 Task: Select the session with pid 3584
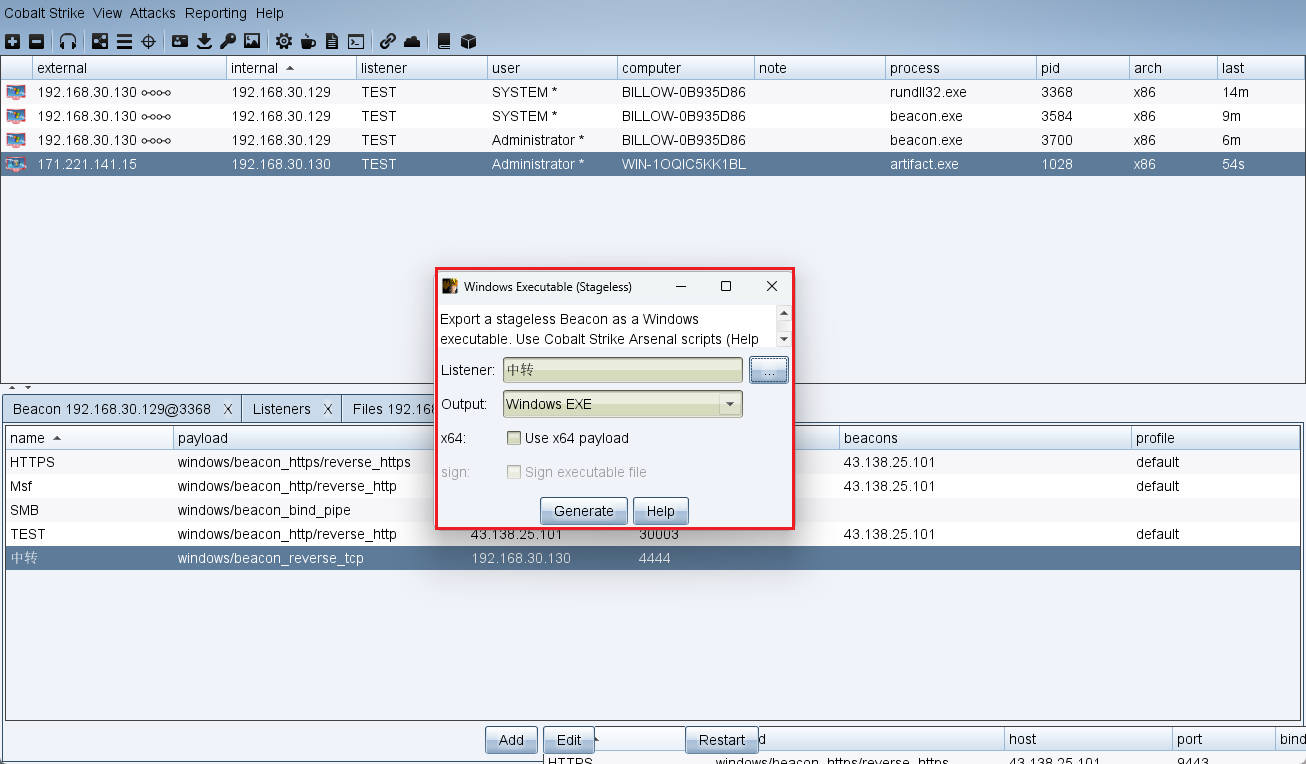click(x=653, y=116)
